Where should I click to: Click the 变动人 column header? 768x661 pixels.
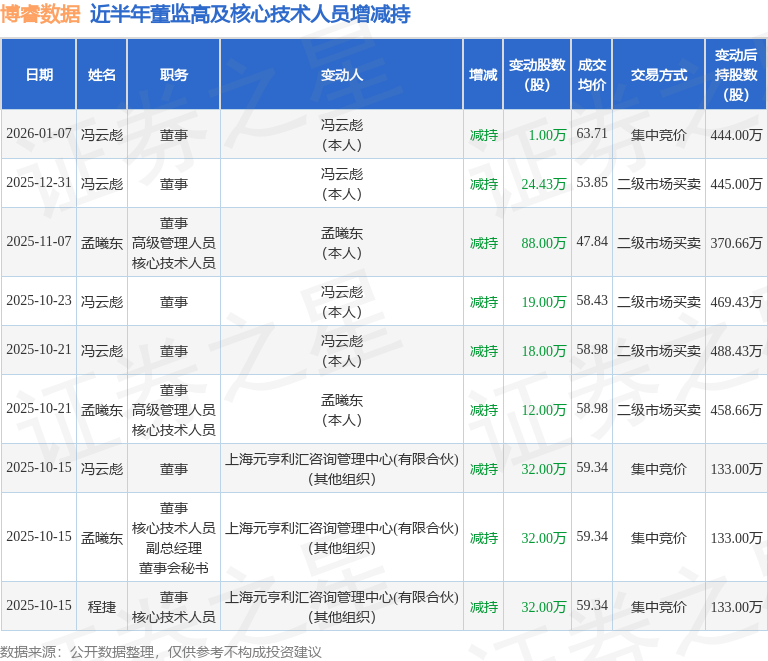coord(341,75)
